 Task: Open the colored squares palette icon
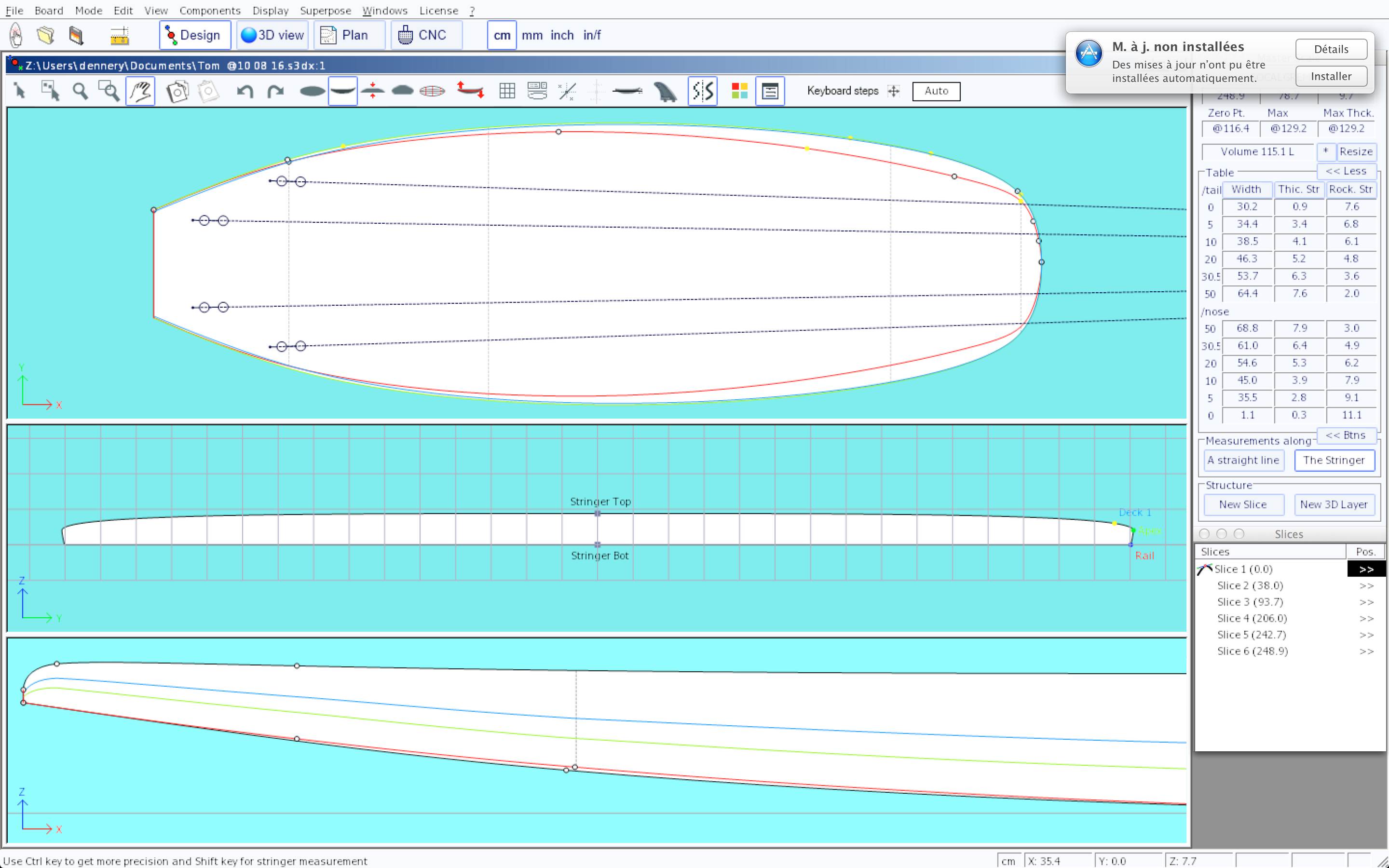pos(739,91)
